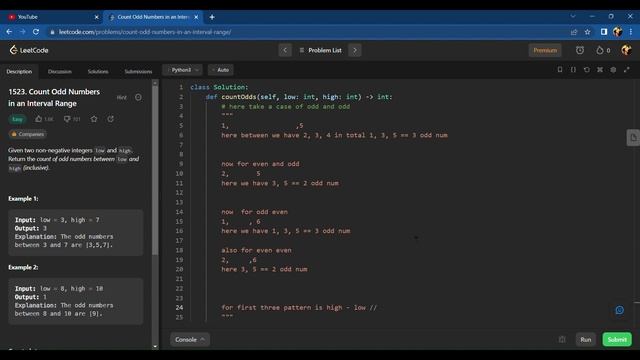Screen dimensions: 640x360
Task: Reload the browser page
Action: point(36,32)
